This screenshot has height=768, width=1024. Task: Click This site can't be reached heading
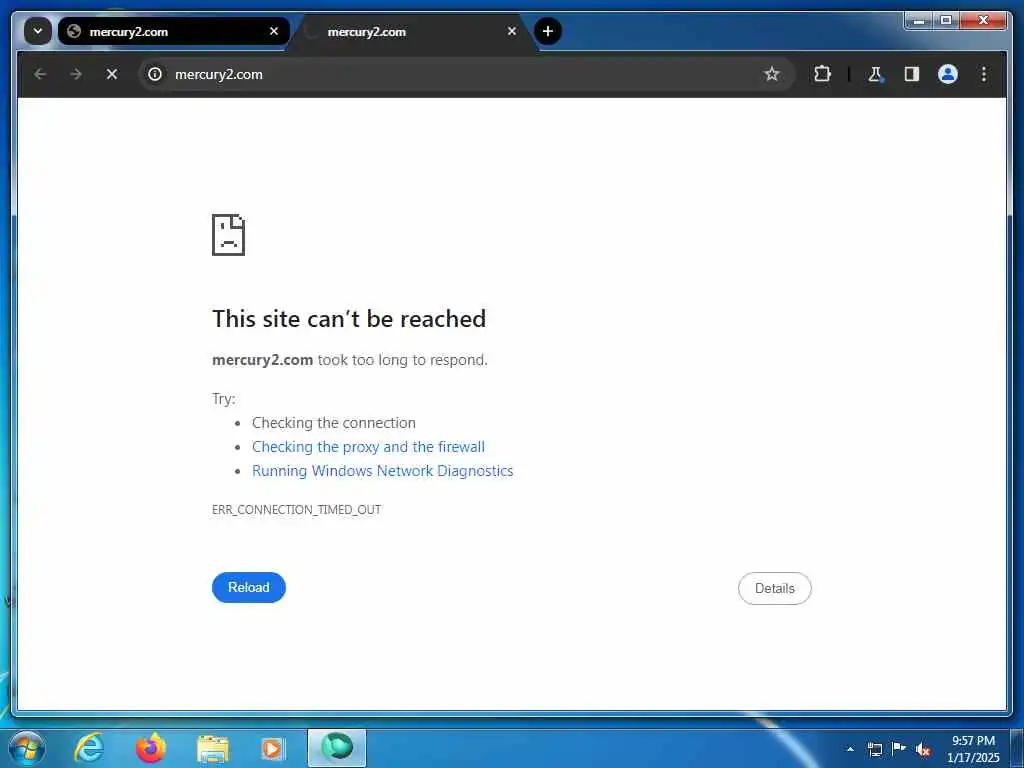[x=349, y=319]
